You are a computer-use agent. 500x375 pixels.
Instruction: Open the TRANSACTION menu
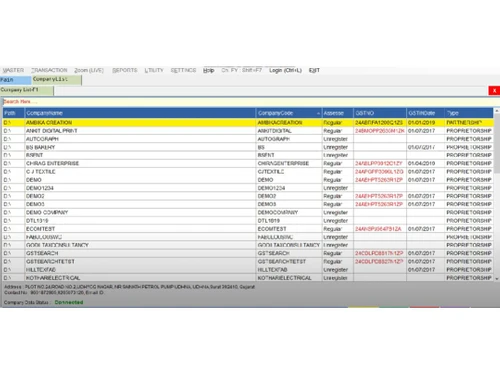pyautogui.click(x=49, y=70)
